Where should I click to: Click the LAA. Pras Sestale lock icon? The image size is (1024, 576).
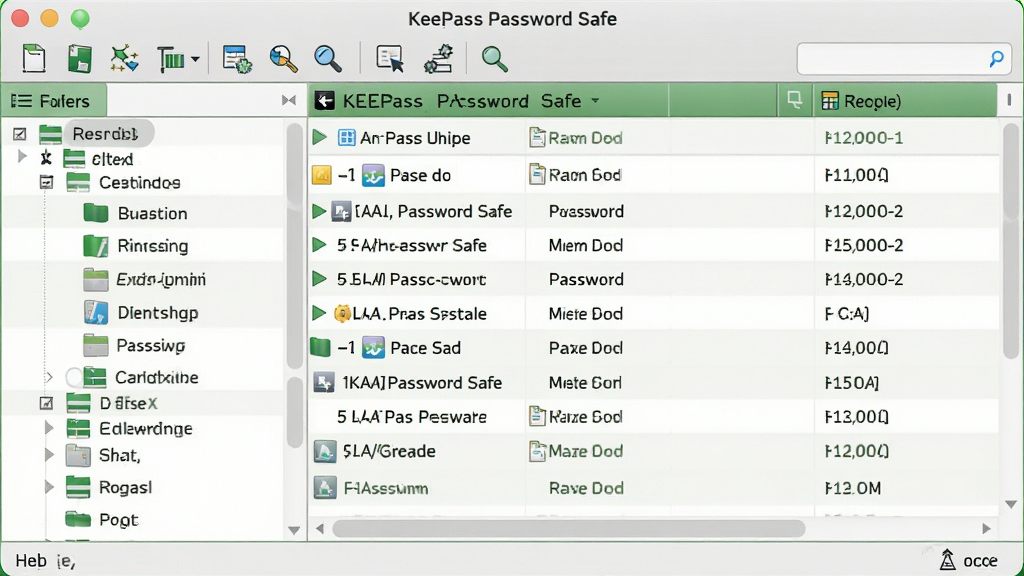pyautogui.click(x=342, y=313)
